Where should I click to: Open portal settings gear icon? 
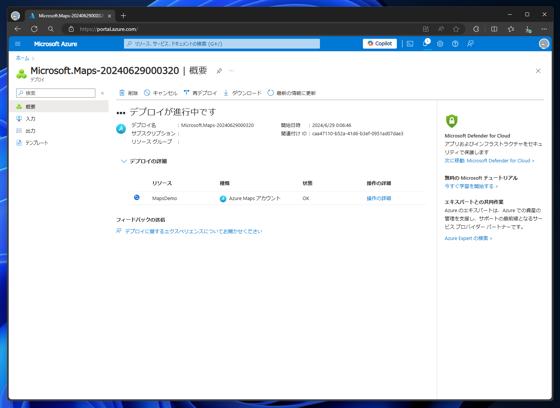[440, 44]
